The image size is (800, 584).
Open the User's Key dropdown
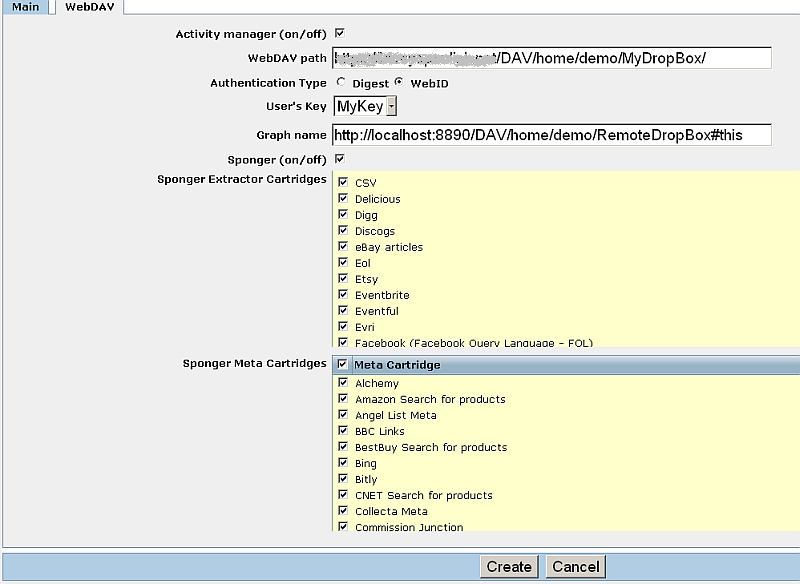pos(366,107)
